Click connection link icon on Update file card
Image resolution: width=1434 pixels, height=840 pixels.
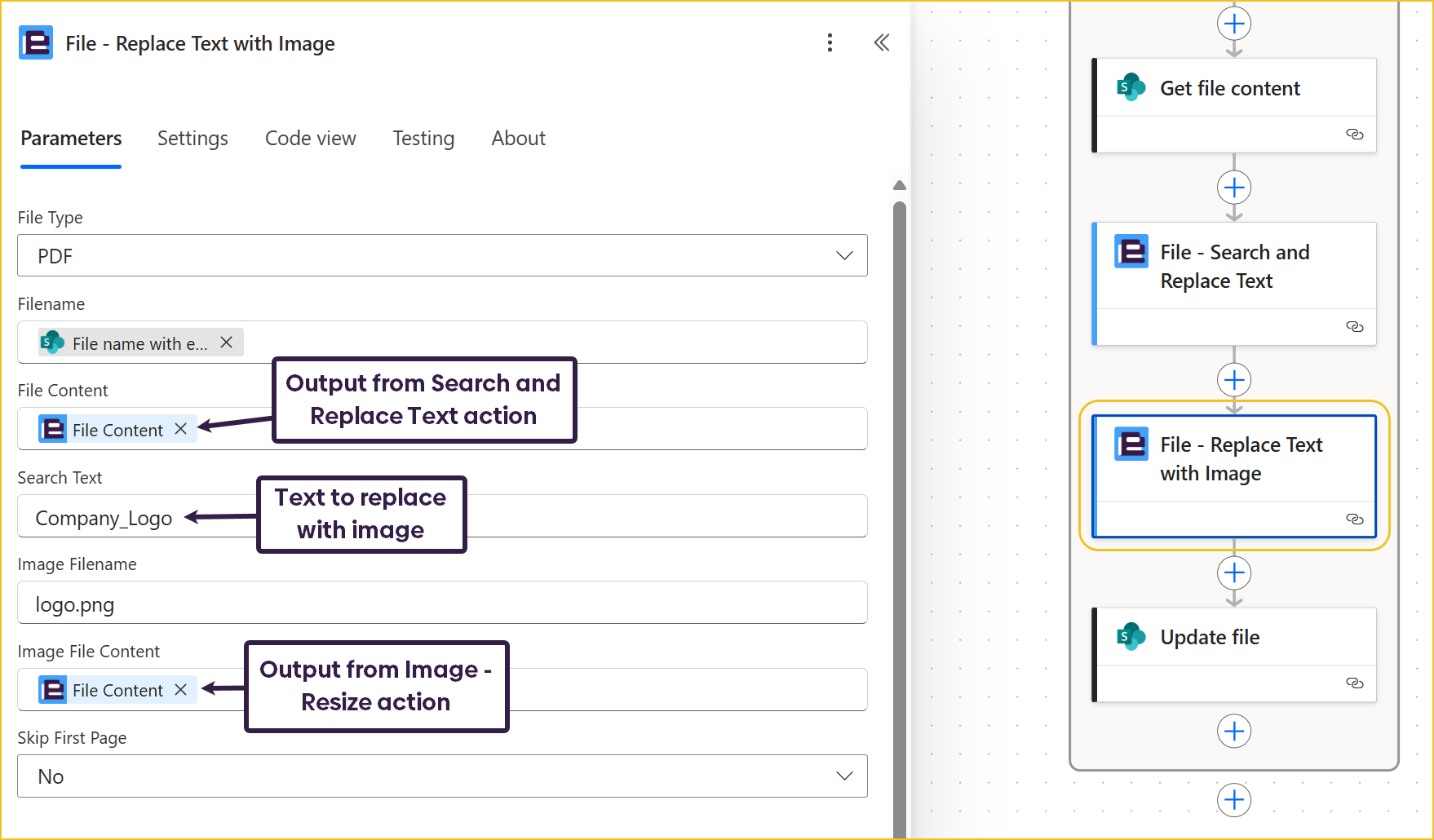tap(1354, 683)
